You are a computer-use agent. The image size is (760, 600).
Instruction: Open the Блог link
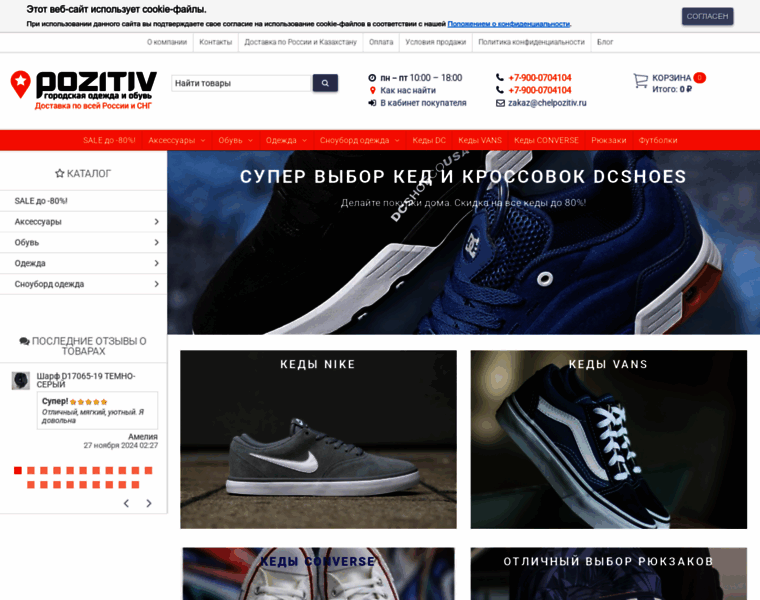(x=605, y=42)
